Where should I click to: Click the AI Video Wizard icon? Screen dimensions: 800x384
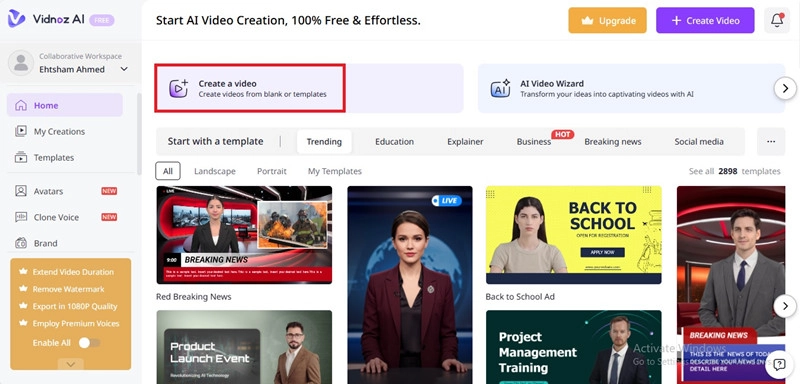click(500, 88)
